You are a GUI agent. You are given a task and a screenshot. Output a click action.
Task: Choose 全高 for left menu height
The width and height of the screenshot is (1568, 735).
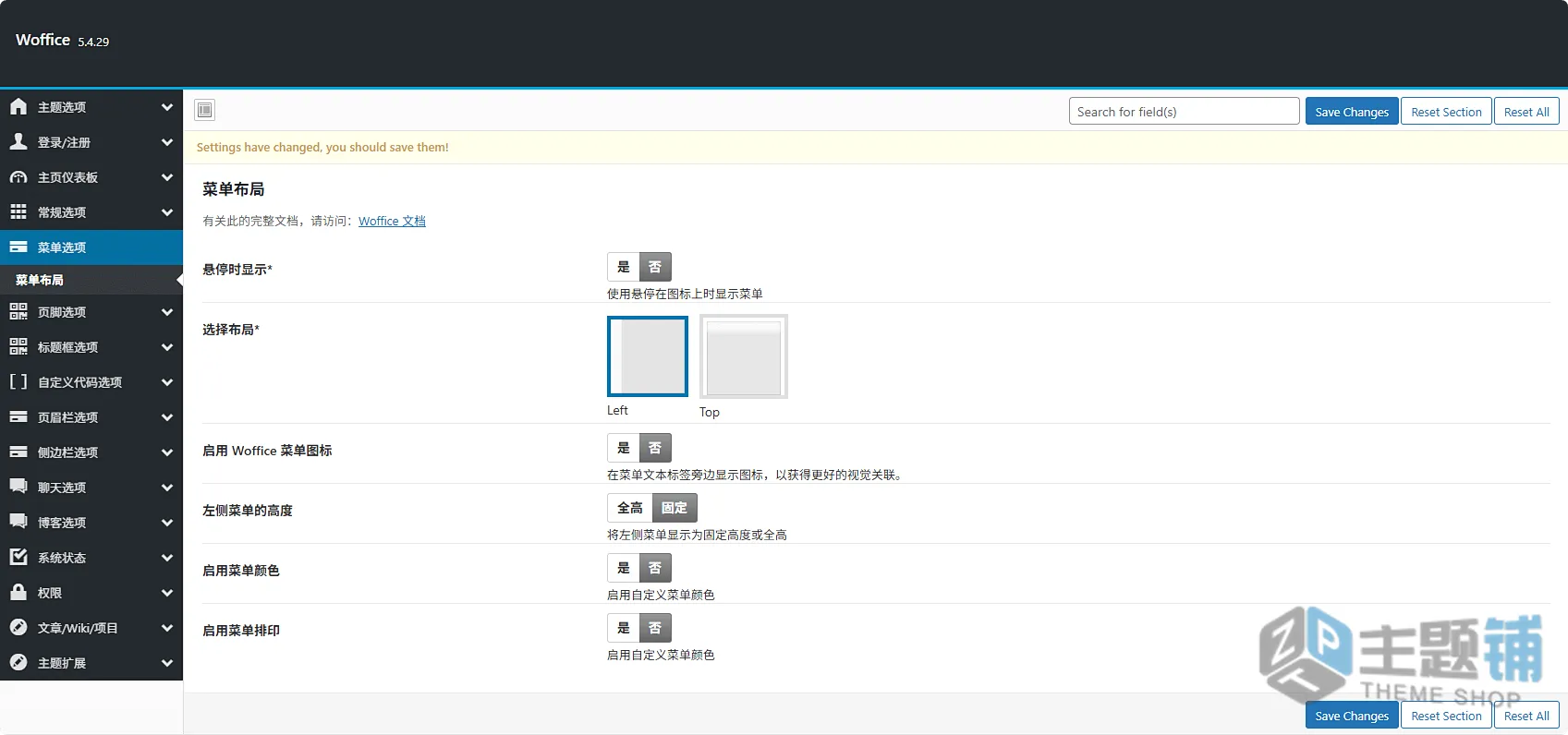(630, 508)
